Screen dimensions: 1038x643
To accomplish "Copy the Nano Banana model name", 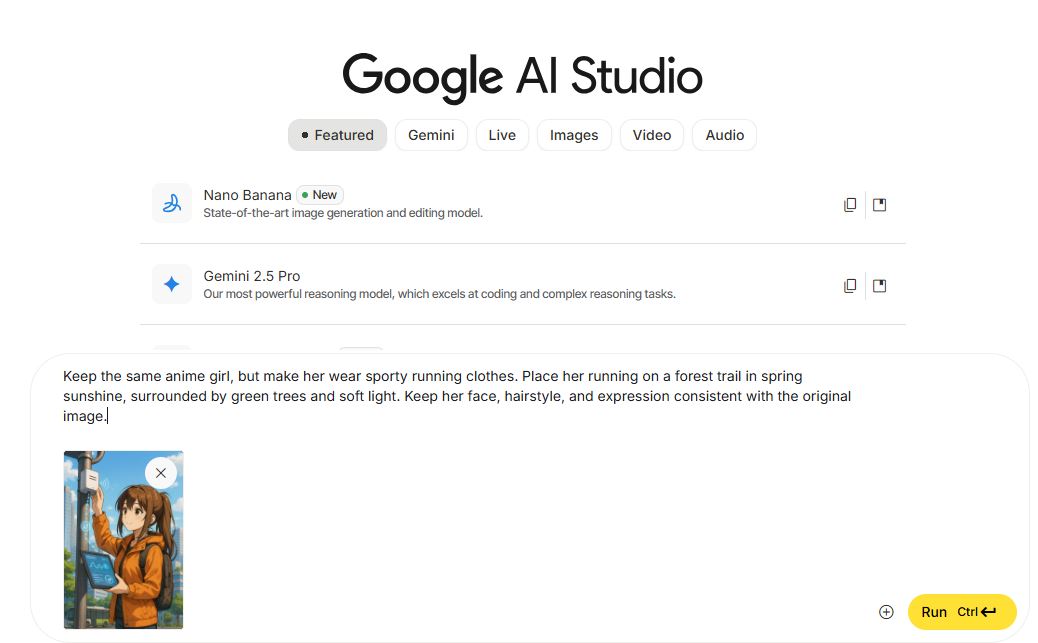I will coord(850,205).
